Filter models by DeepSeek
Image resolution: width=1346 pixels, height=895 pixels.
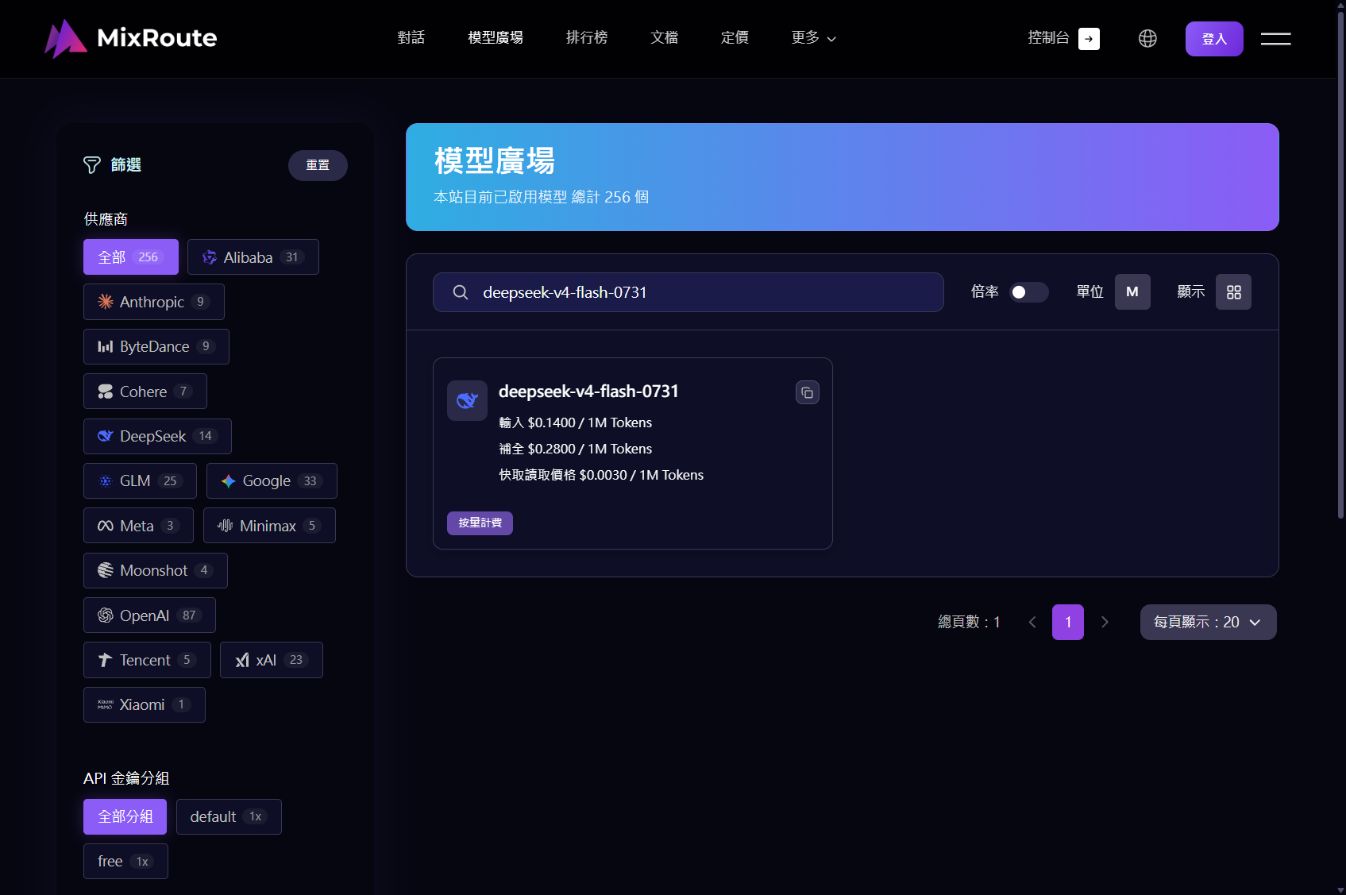point(157,436)
